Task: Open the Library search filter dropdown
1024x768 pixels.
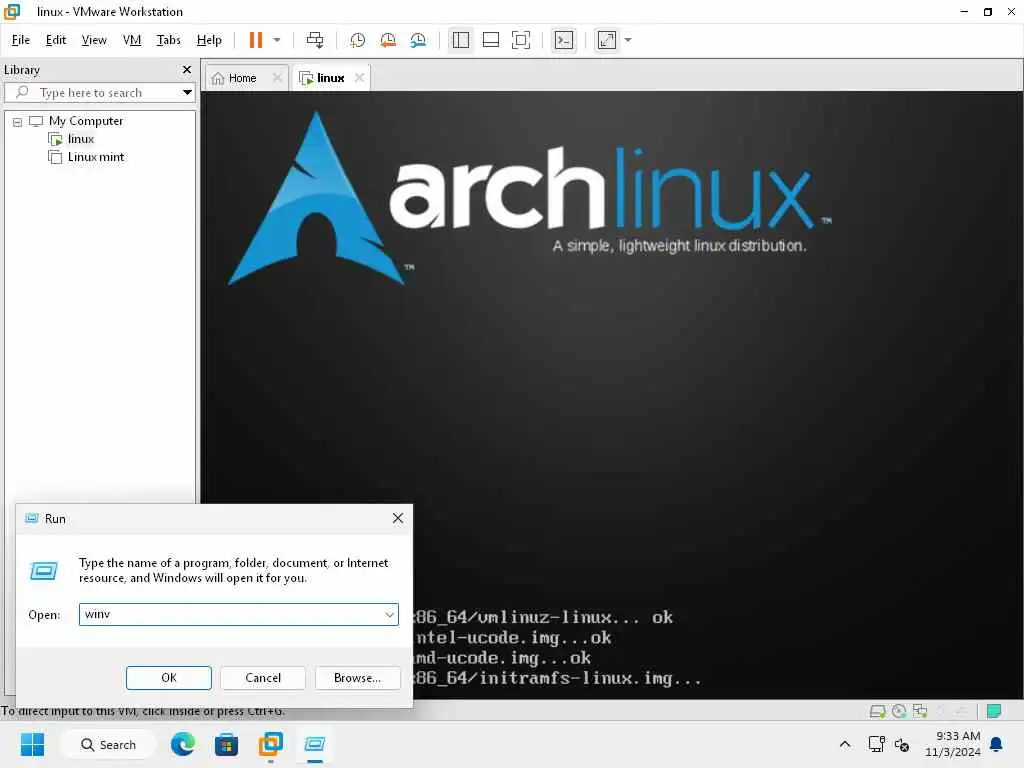Action: coord(187,93)
